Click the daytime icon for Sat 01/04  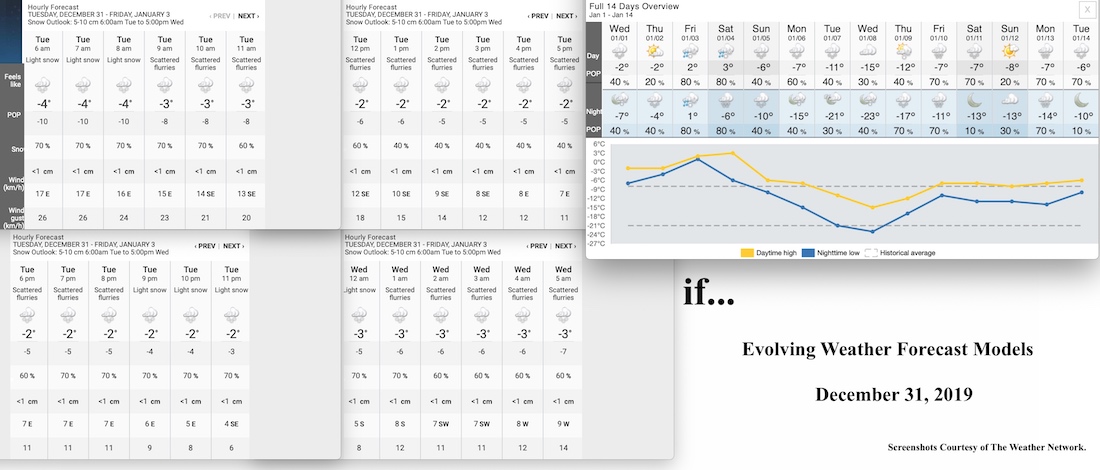[726, 51]
